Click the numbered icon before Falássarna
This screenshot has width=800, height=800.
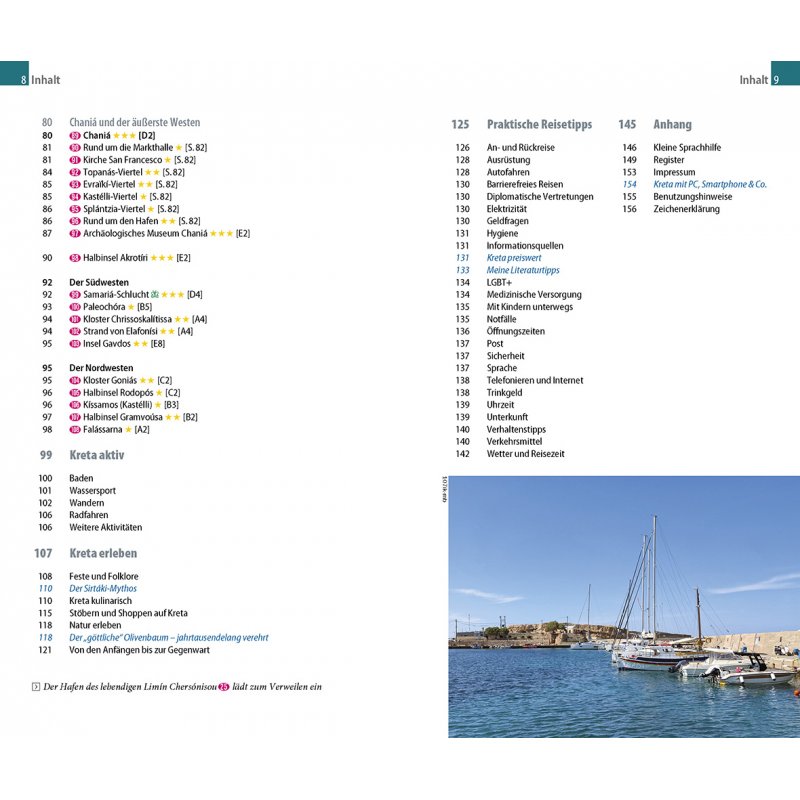(x=75, y=430)
